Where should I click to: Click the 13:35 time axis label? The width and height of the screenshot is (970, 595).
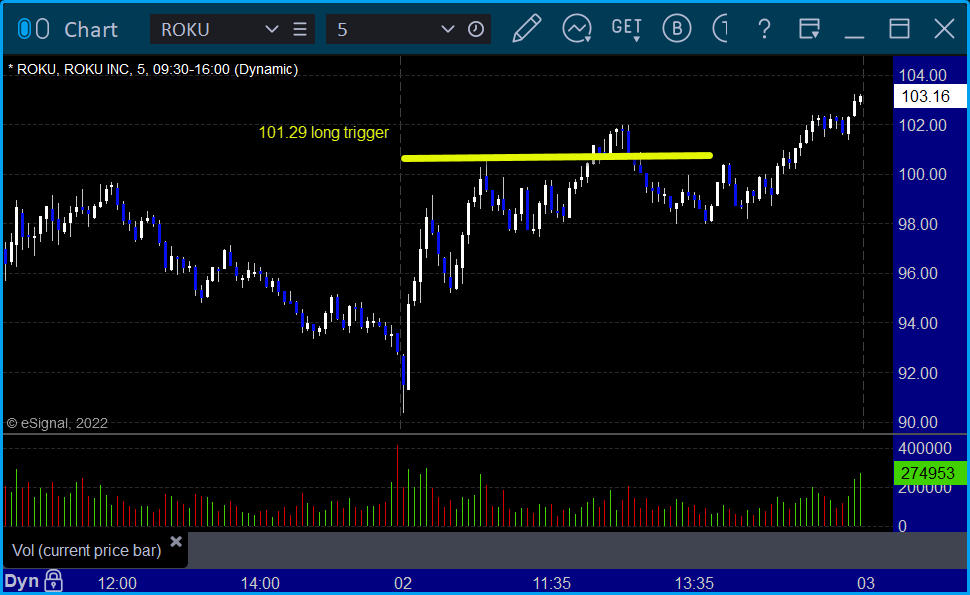coord(694,583)
